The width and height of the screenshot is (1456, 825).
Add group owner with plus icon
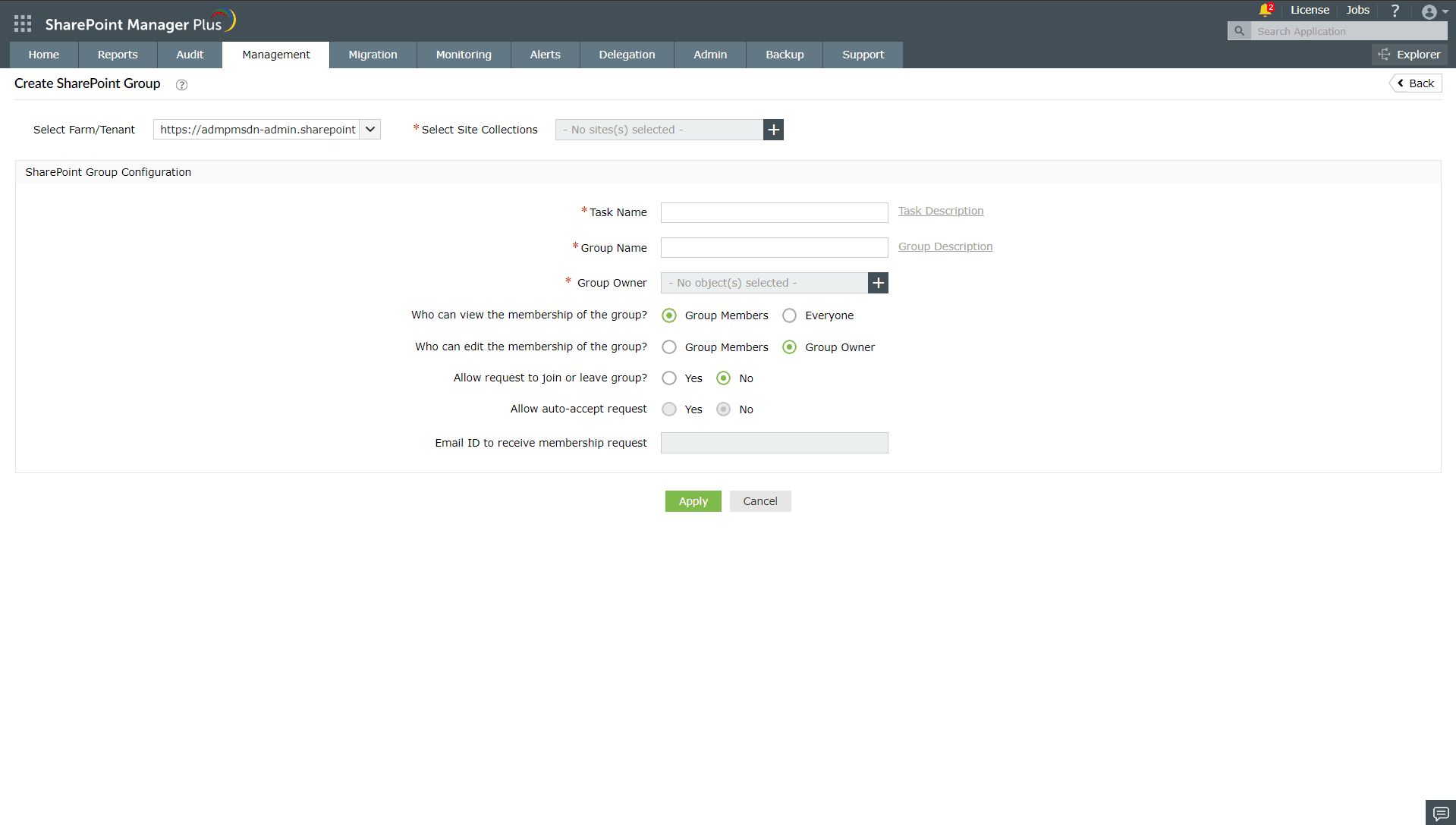(x=878, y=283)
